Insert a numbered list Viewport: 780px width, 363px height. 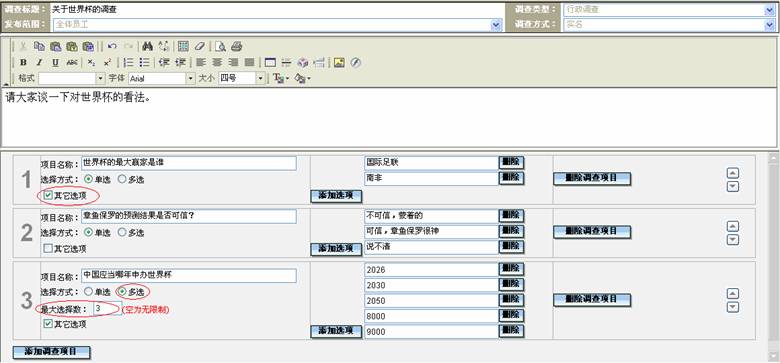click(128, 63)
